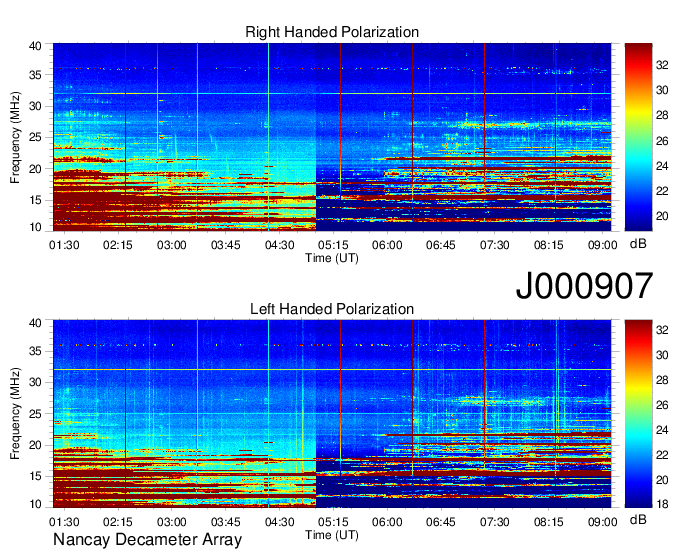Click the 24 dB value on top color bar
Viewport: 680px width, 552px height.
(662, 166)
